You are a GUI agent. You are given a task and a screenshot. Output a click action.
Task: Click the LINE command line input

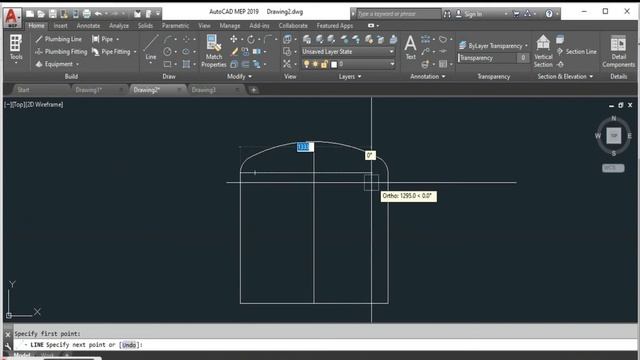pos(325,345)
